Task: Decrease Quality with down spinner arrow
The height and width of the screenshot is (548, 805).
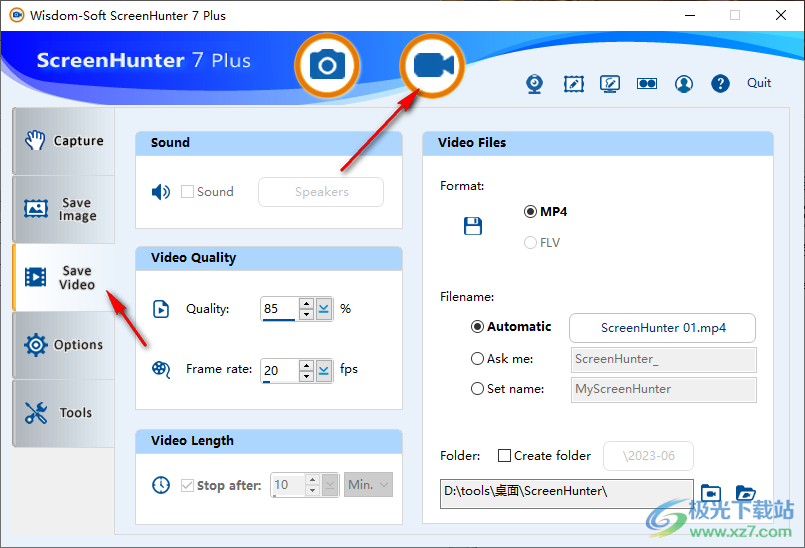Action: coord(306,314)
